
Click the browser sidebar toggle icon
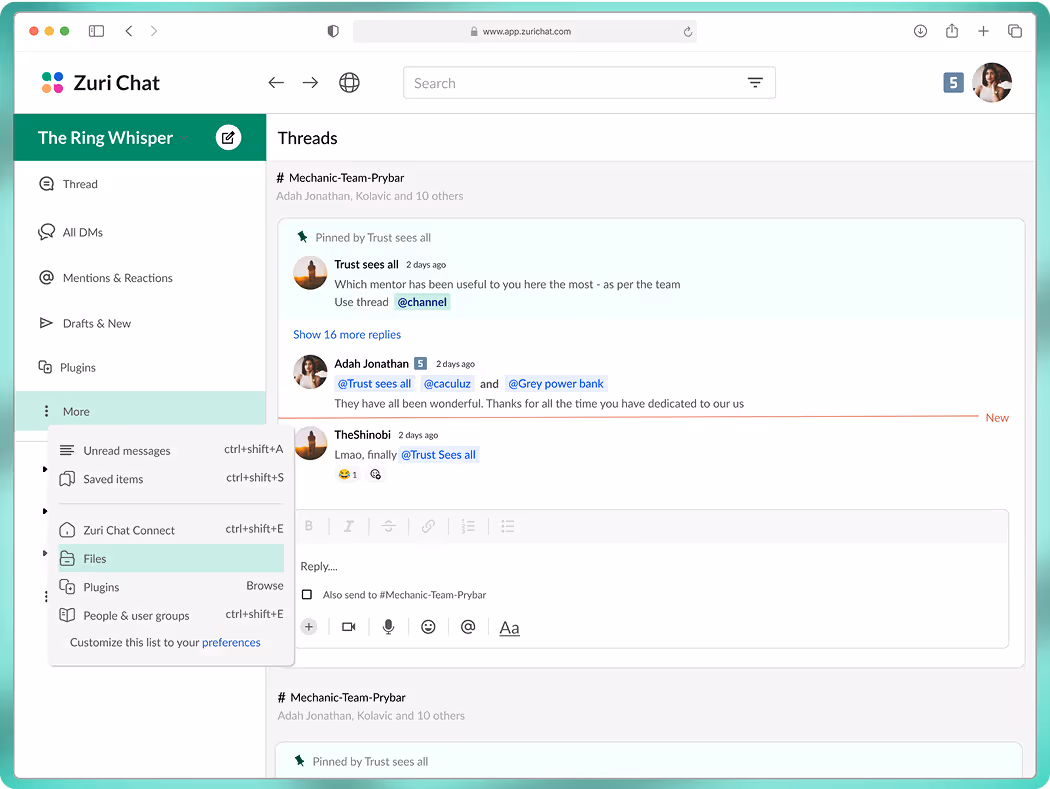coord(96,31)
